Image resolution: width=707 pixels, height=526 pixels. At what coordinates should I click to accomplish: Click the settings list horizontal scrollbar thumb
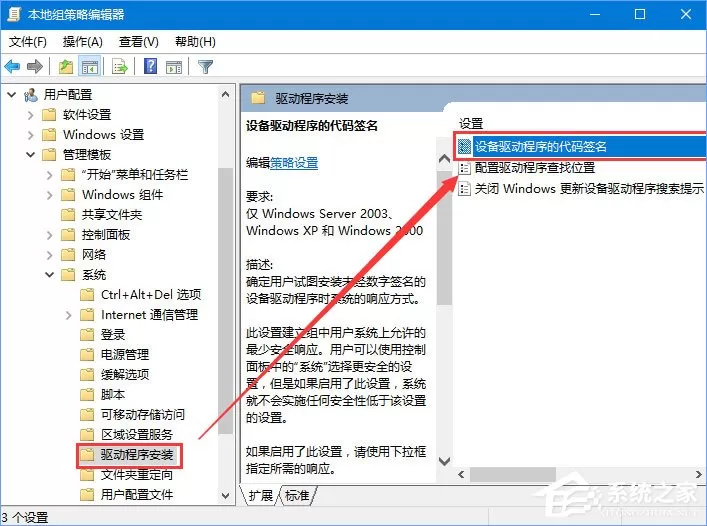coord(513,475)
